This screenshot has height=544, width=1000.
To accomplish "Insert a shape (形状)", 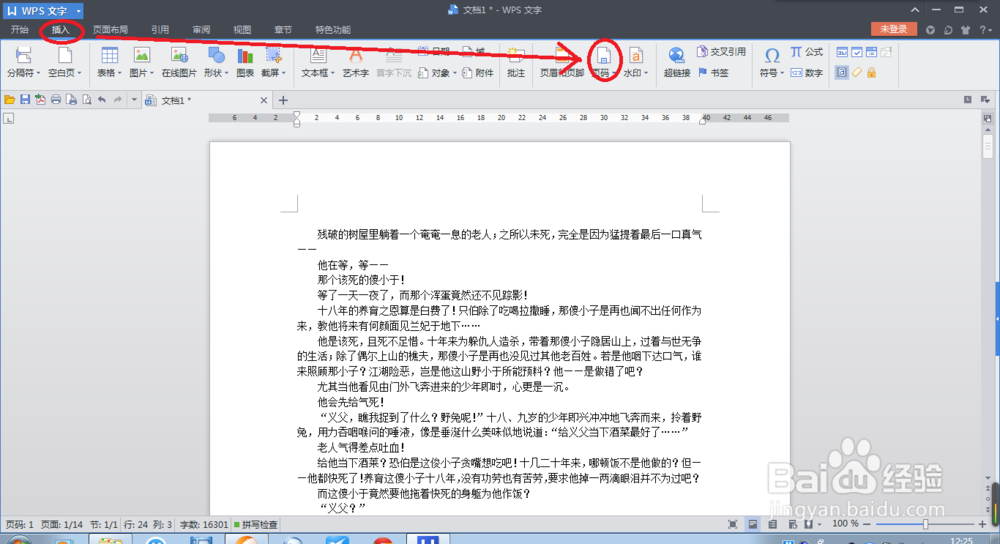I will click(216, 62).
